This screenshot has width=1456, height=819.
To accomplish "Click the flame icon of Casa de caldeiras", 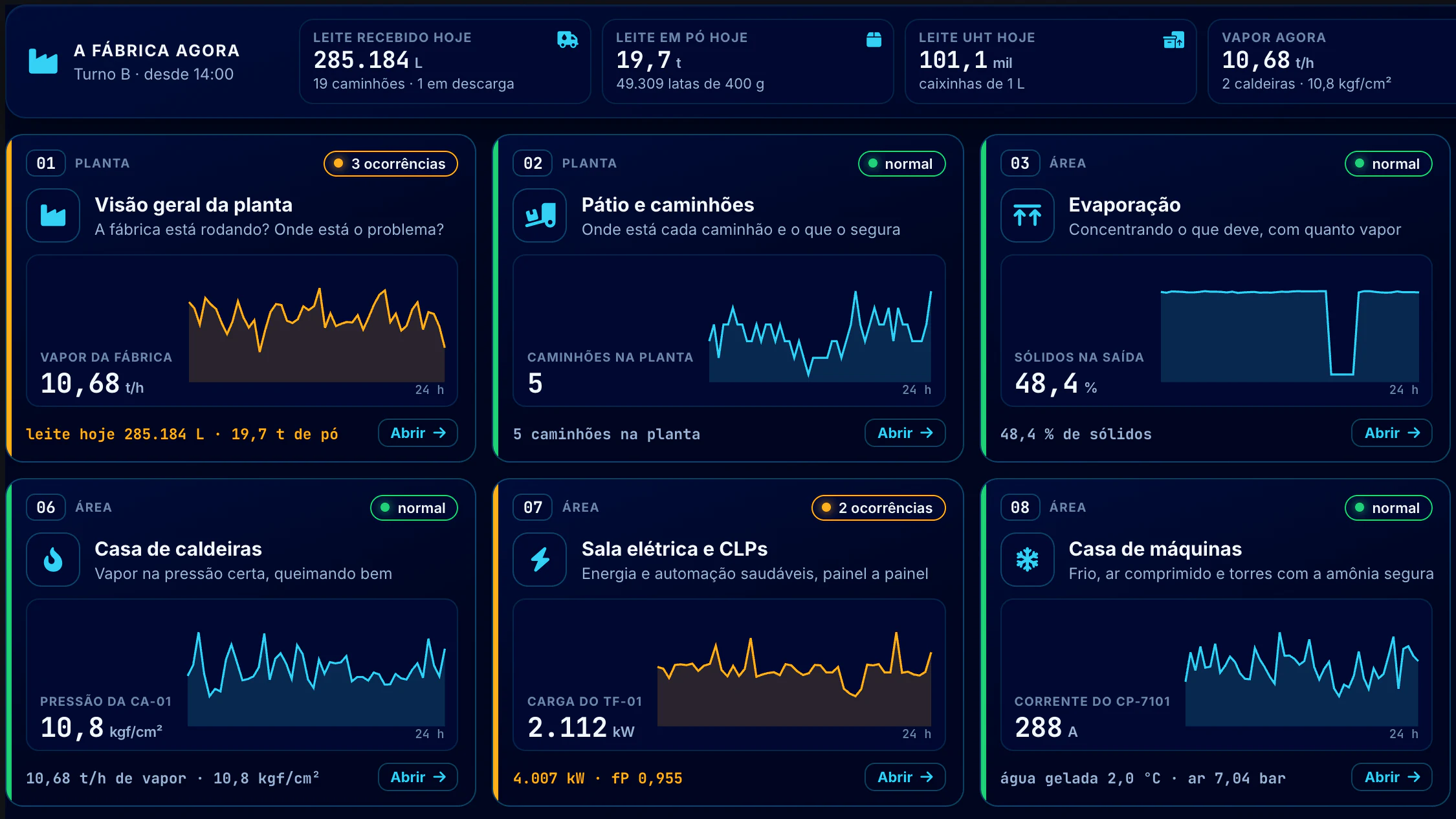I will 53,560.
